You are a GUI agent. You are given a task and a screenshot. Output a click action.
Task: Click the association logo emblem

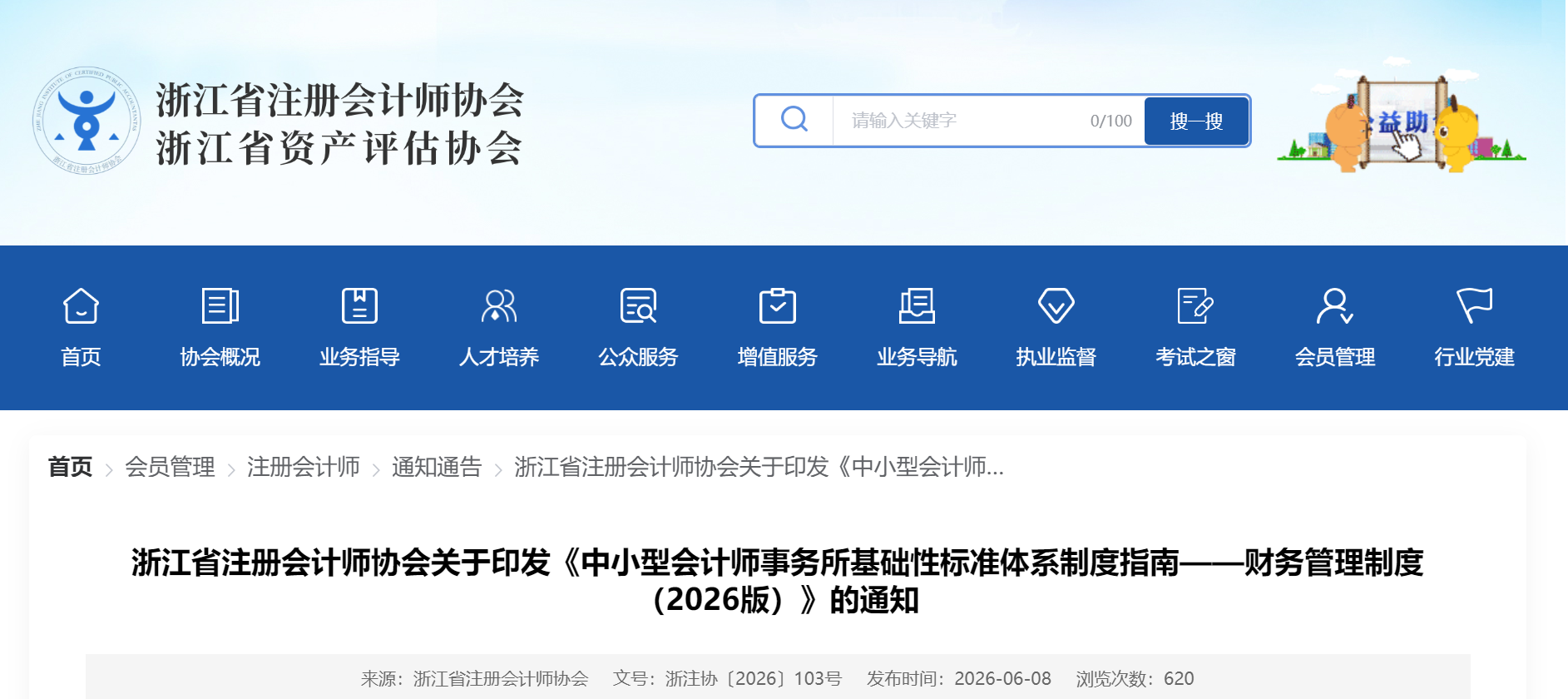tap(87, 121)
